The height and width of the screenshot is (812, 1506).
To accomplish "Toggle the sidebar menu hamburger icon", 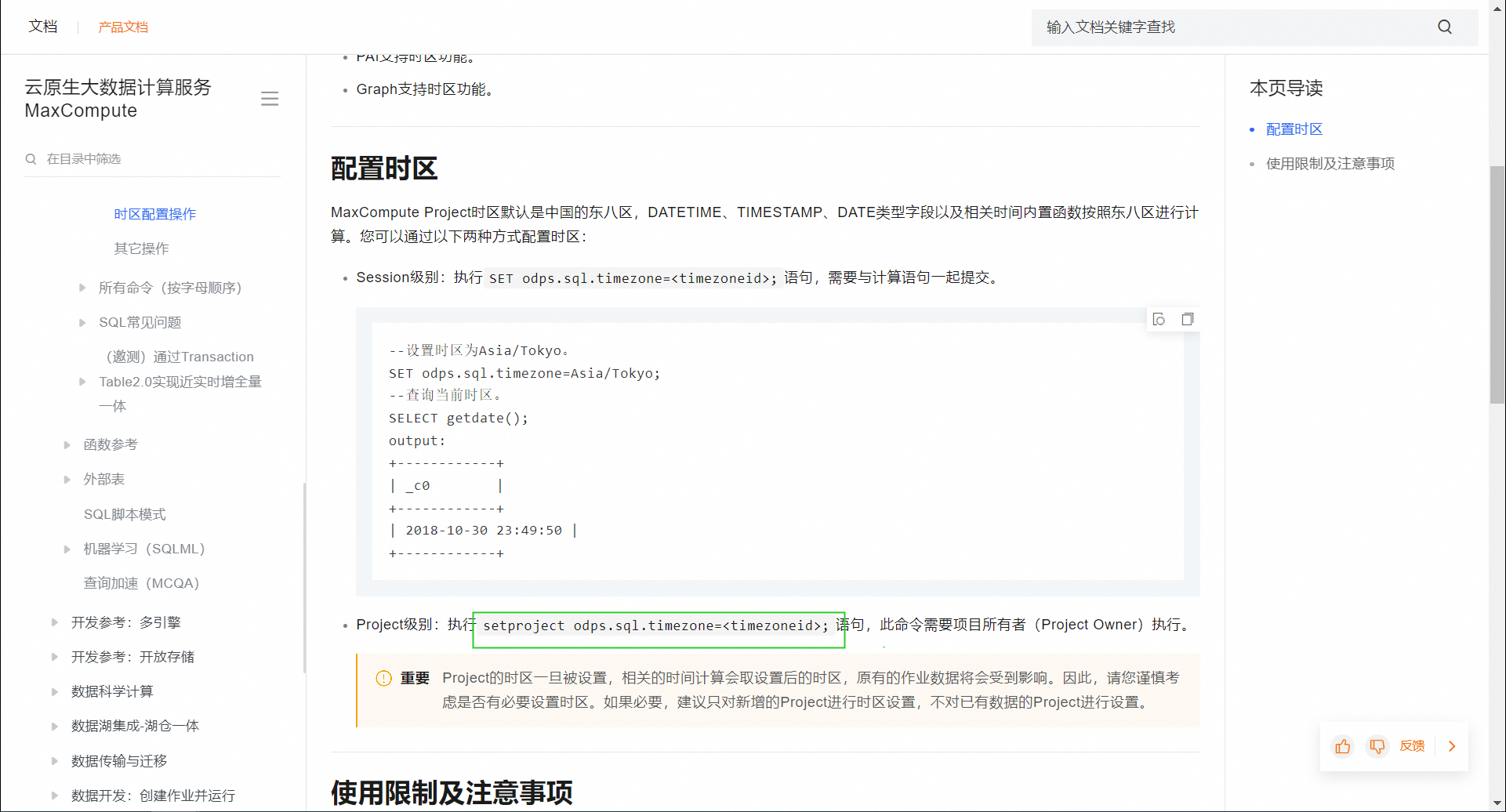I will tap(270, 99).
